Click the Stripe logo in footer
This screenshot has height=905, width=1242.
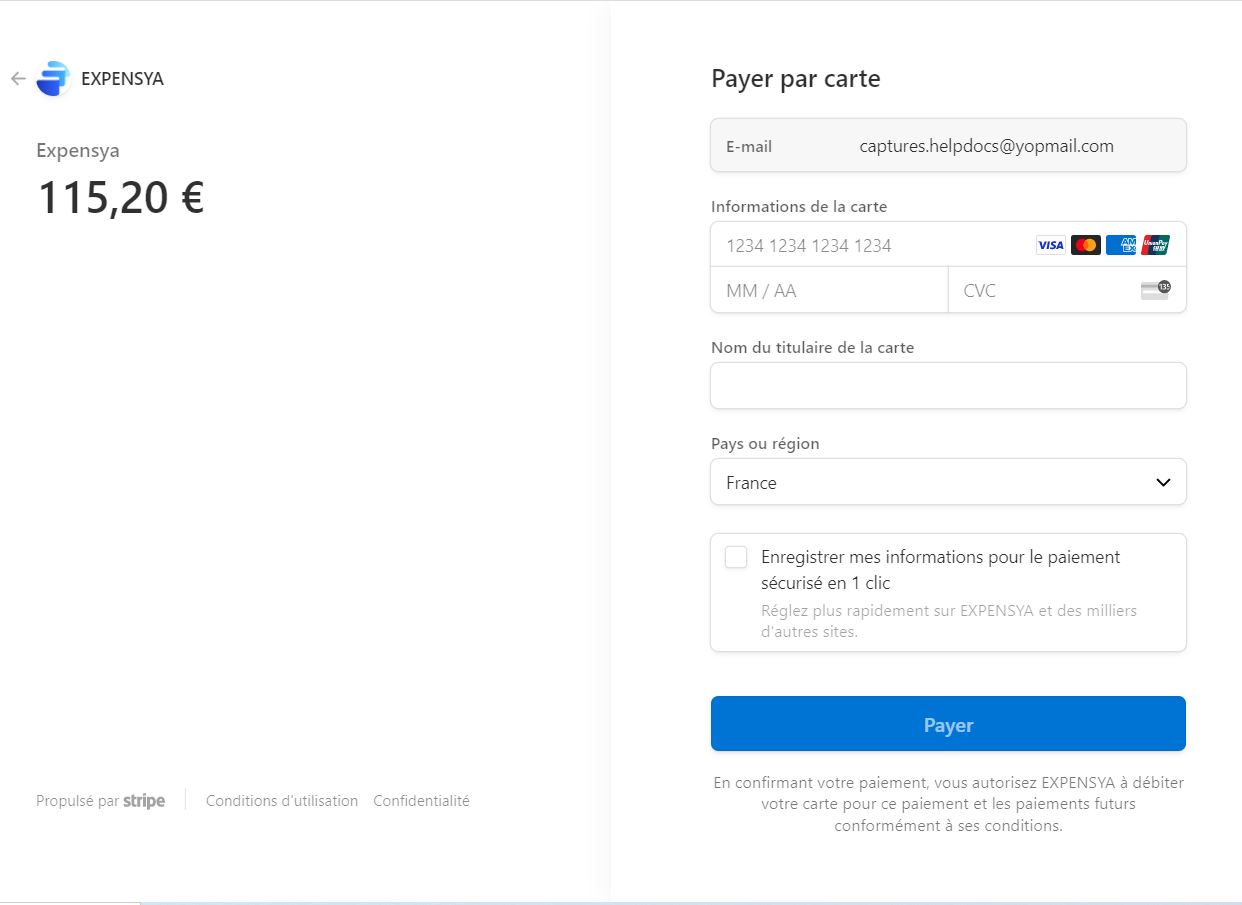click(x=144, y=801)
